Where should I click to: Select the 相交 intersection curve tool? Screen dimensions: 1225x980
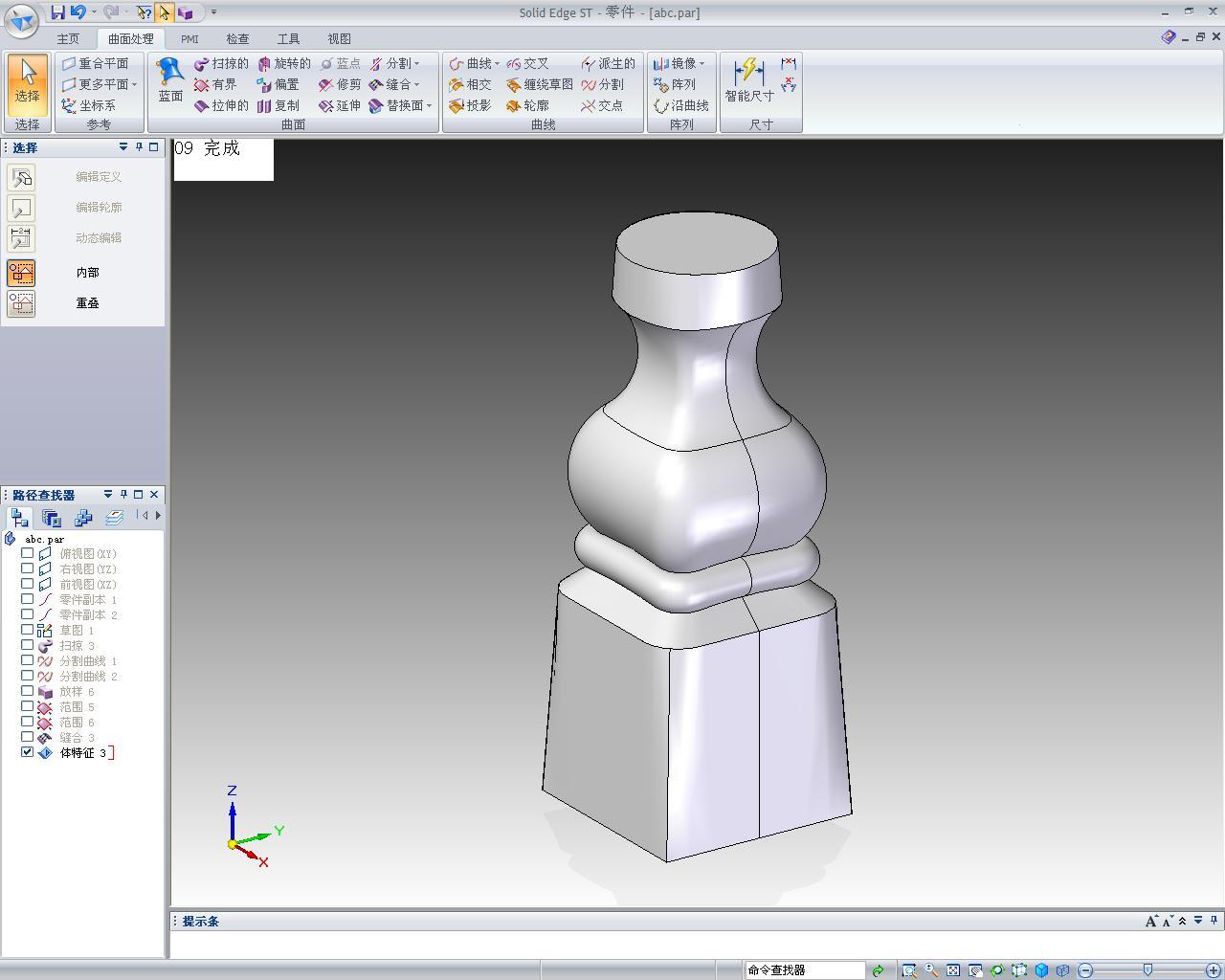(x=470, y=84)
